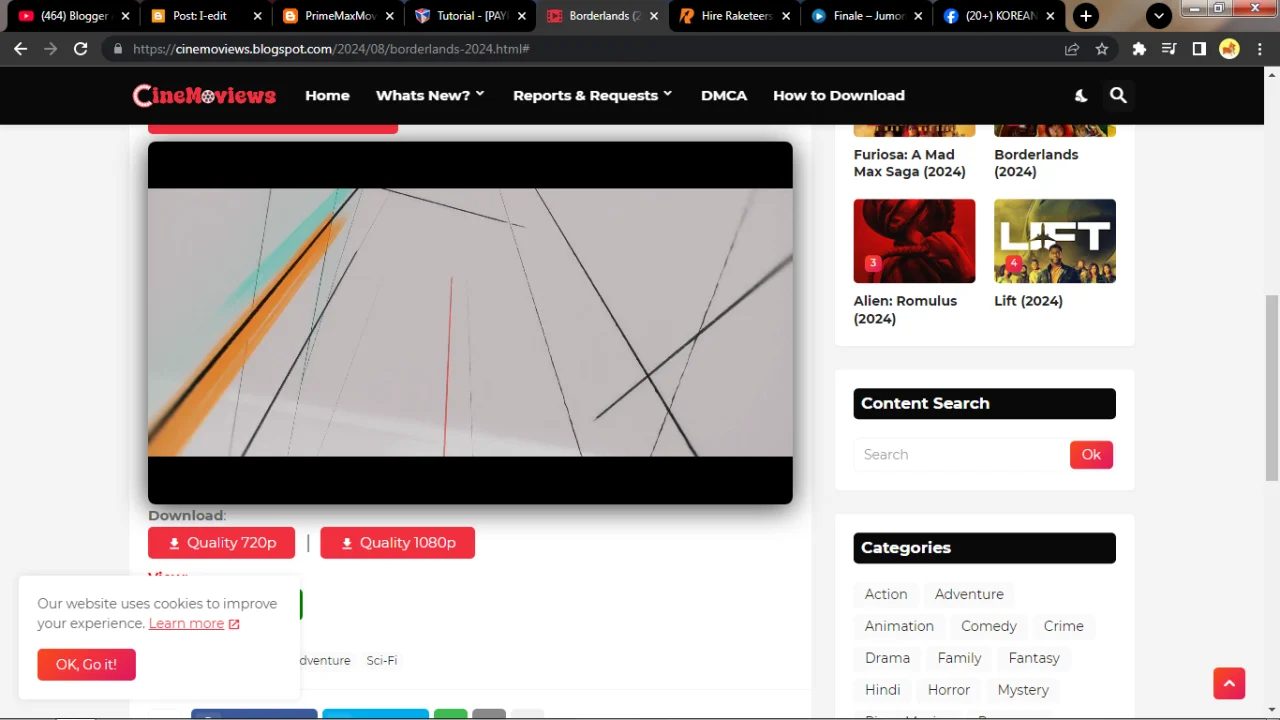1280x720 pixels.
Task: Close the Borderlands tab
Action: 653,16
